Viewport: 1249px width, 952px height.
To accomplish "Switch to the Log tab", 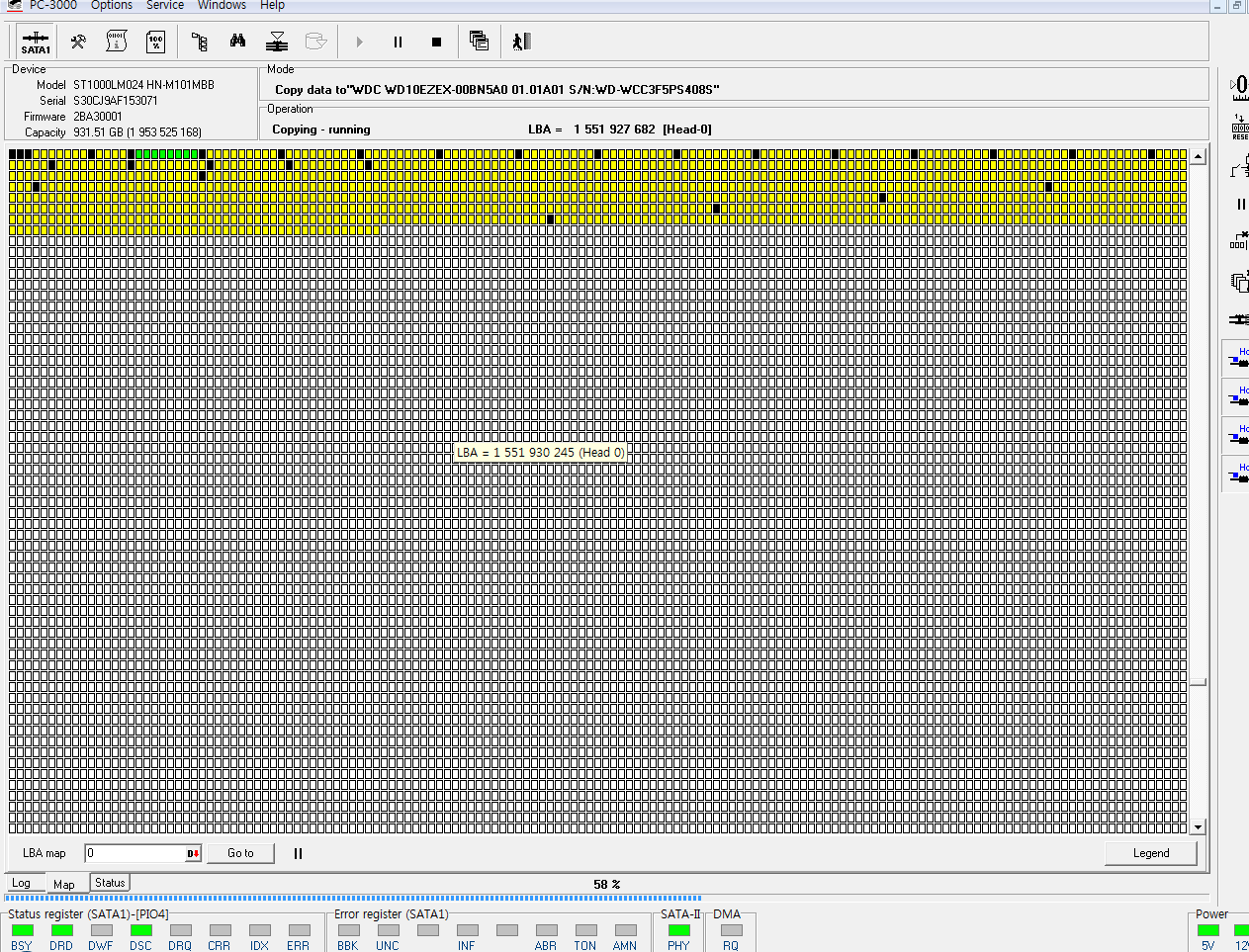I will tap(22, 883).
